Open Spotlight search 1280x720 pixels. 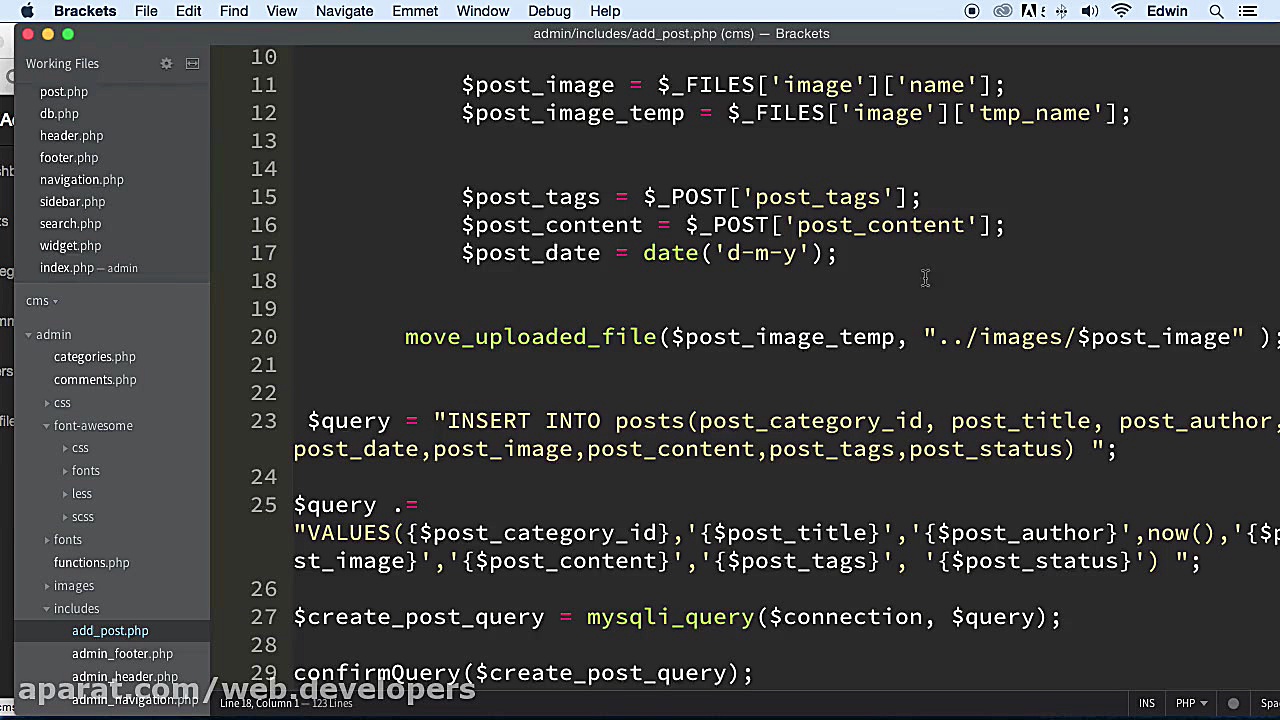pos(1216,11)
